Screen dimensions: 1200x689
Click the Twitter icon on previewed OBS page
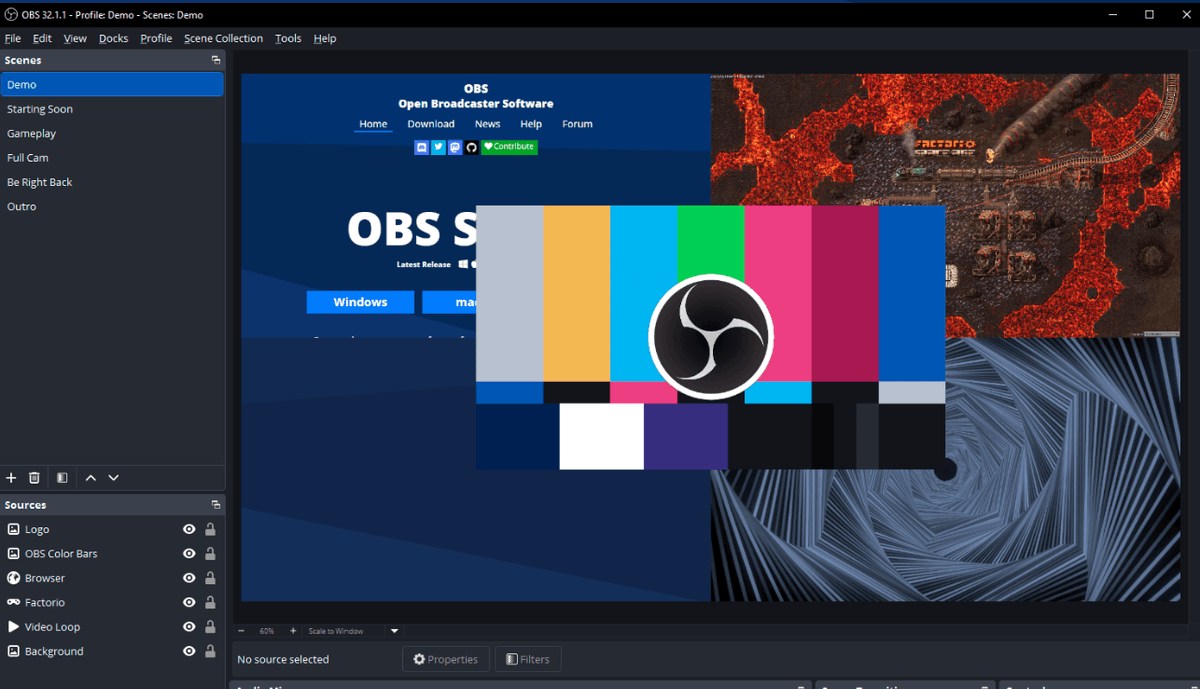(439, 147)
